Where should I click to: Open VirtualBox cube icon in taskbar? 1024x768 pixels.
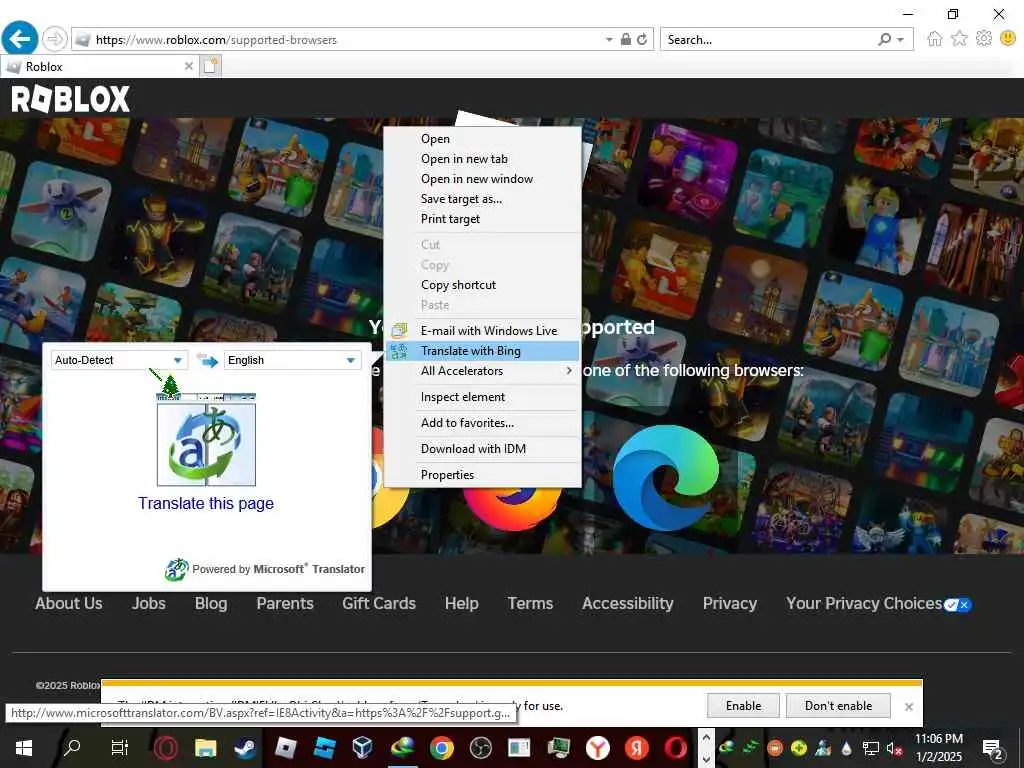point(362,747)
